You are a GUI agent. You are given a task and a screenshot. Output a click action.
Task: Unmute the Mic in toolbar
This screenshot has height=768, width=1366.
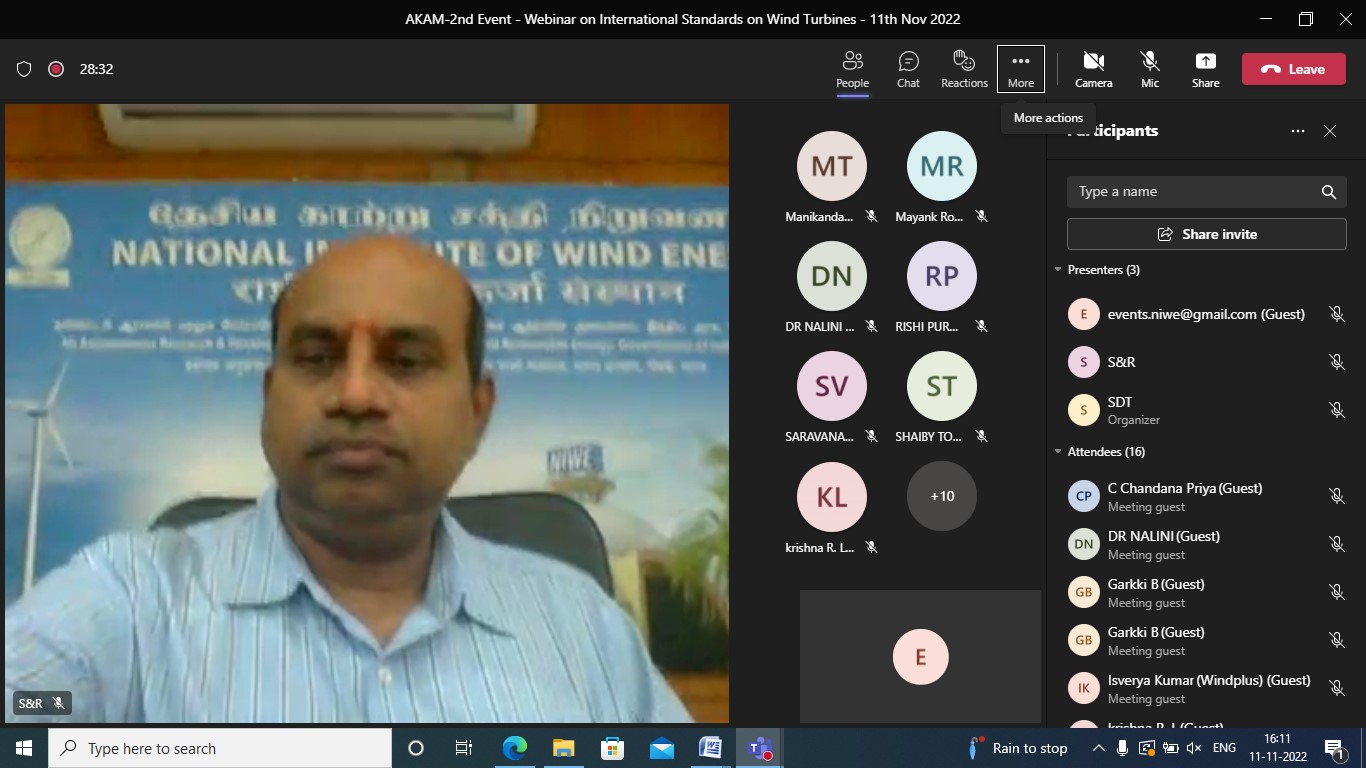click(x=1150, y=69)
